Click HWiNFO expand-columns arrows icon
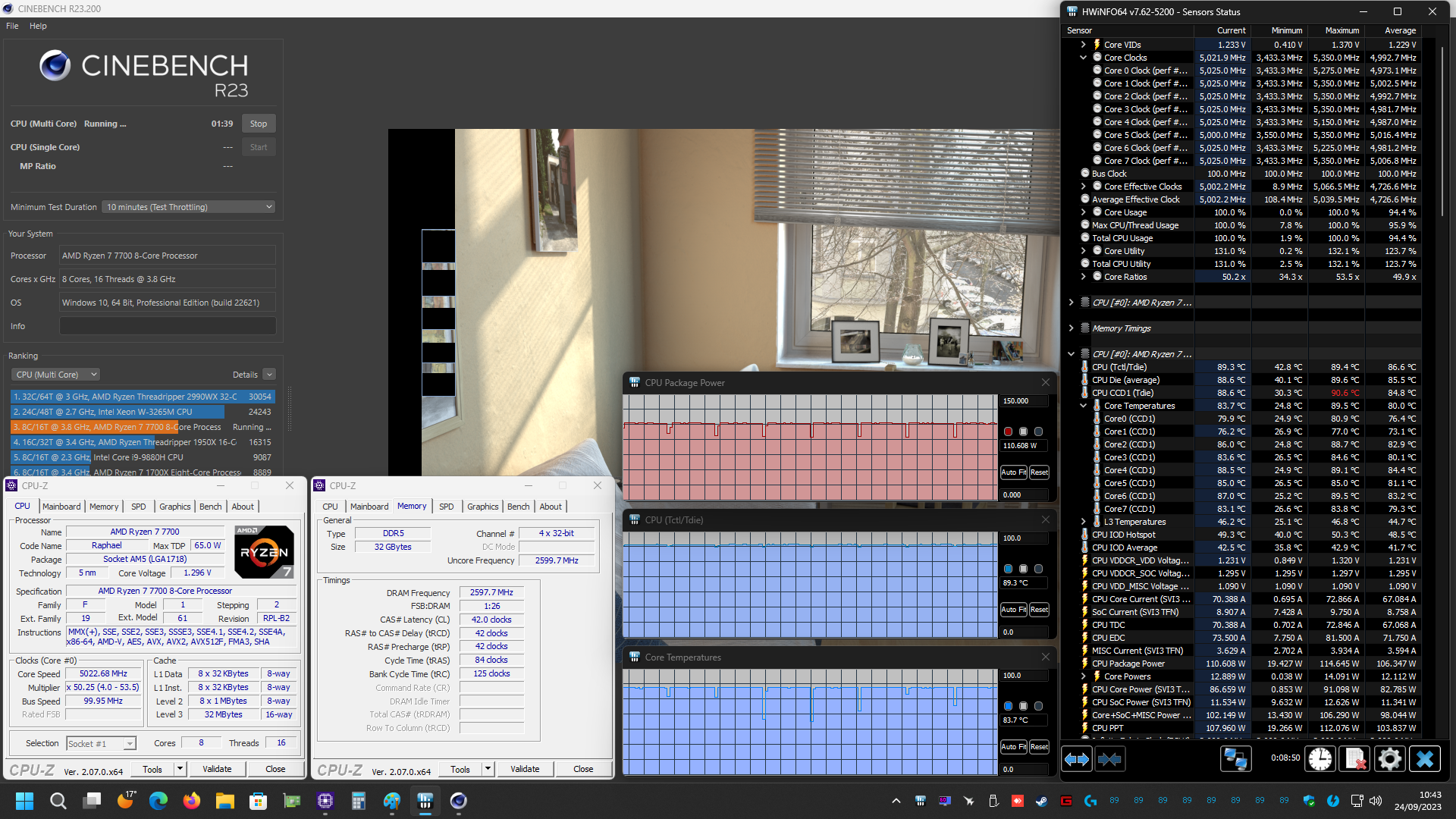Image resolution: width=1456 pixels, height=819 pixels. click(1077, 759)
